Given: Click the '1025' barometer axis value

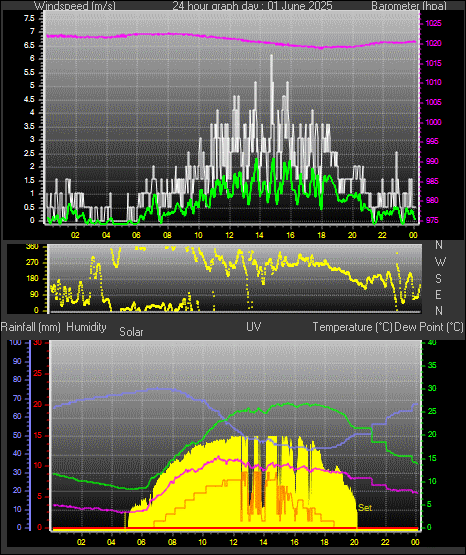Looking at the screenshot, I should 433,23.
